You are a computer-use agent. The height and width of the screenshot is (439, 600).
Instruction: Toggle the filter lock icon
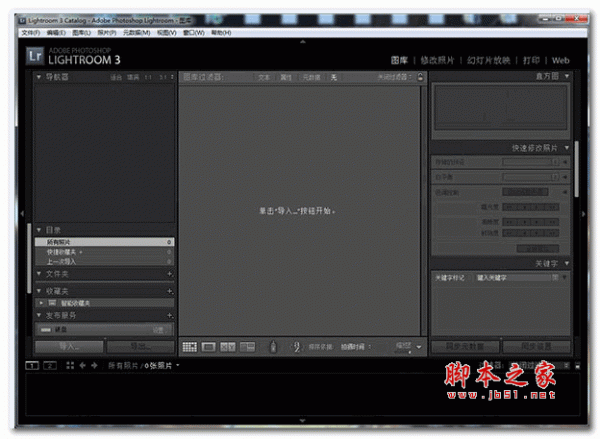coord(420,76)
